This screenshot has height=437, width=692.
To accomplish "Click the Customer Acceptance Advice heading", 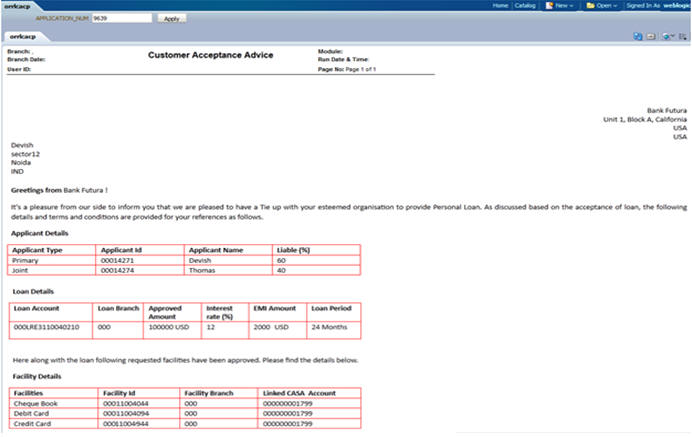I will (x=211, y=55).
